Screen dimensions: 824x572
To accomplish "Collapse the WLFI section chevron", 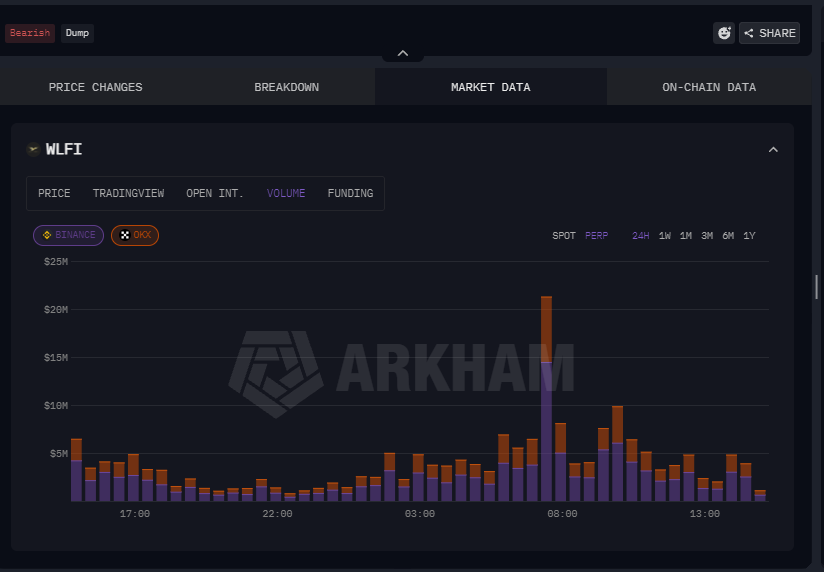I will tap(773, 150).
